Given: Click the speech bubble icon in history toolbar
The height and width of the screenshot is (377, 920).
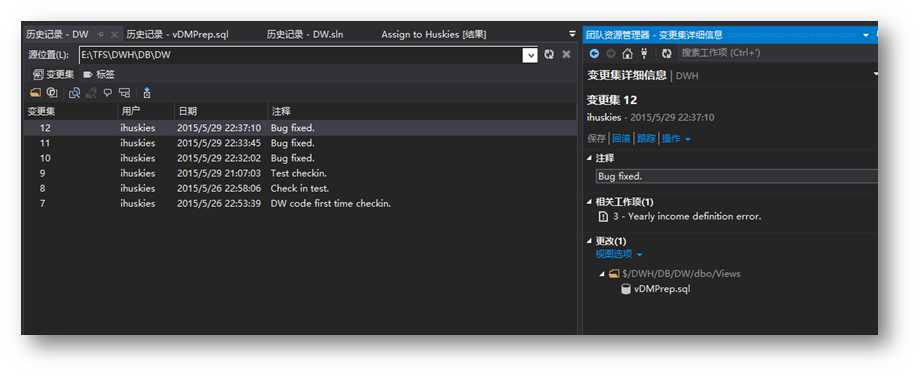Looking at the screenshot, I should [108, 92].
